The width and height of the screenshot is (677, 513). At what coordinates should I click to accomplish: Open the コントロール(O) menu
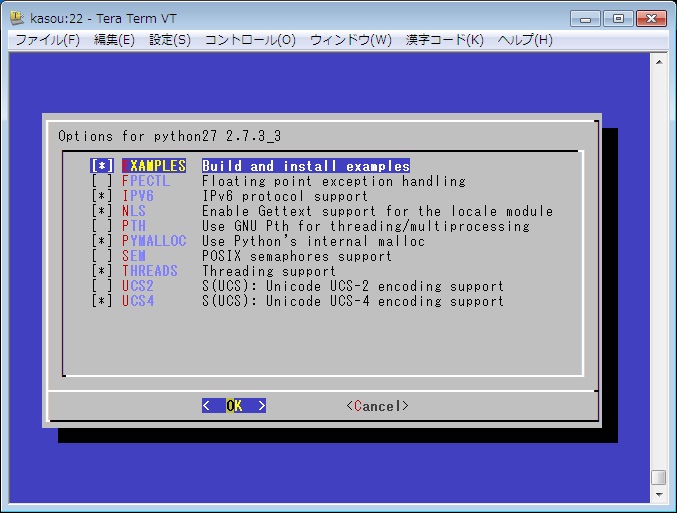click(250, 40)
